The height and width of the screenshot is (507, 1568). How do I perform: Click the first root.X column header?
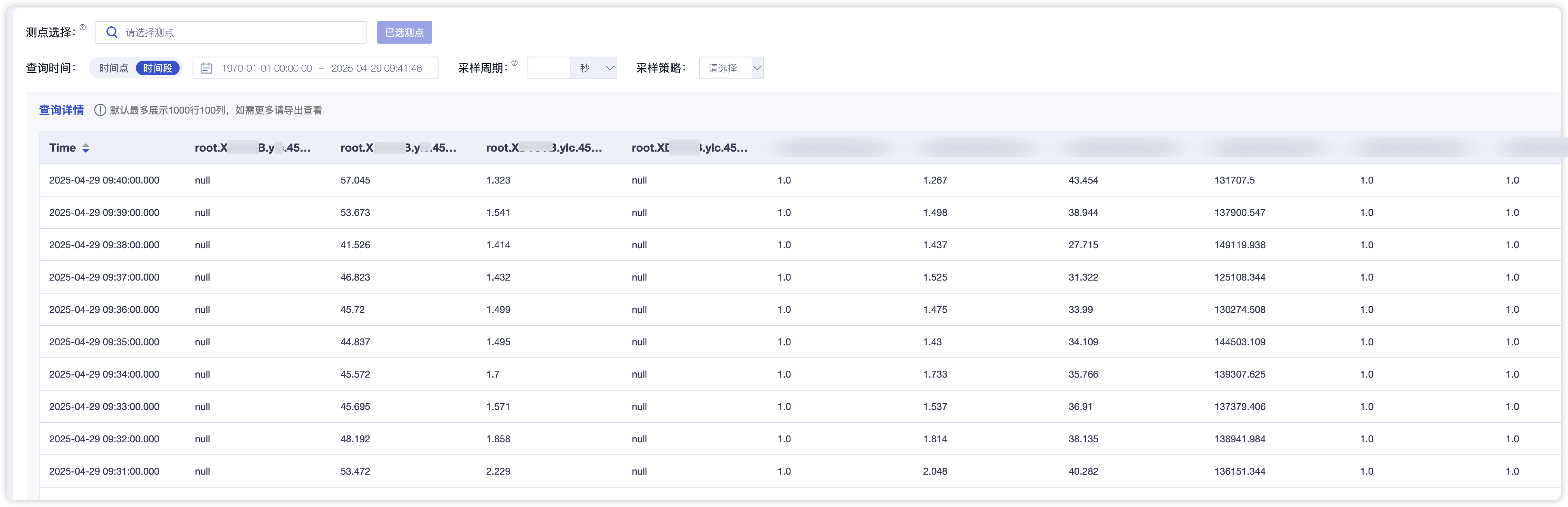point(252,148)
